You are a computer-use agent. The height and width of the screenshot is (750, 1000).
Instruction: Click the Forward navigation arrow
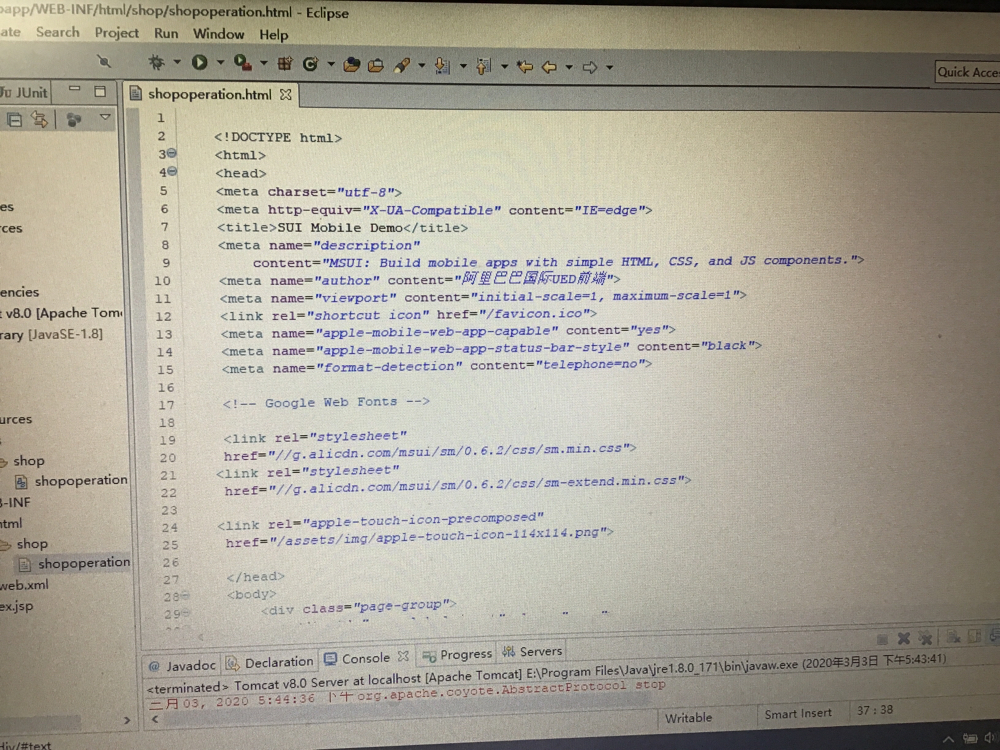590,67
